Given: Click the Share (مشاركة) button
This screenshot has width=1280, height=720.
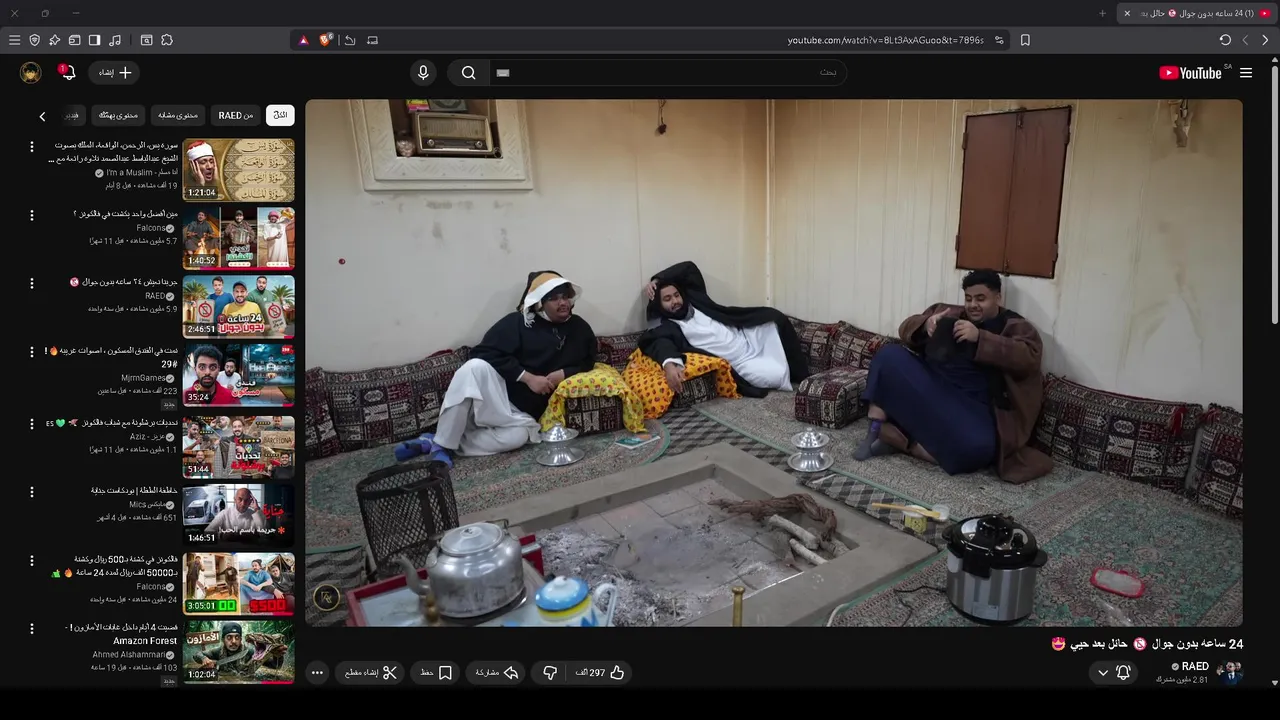Looking at the screenshot, I should pyautogui.click(x=497, y=673).
